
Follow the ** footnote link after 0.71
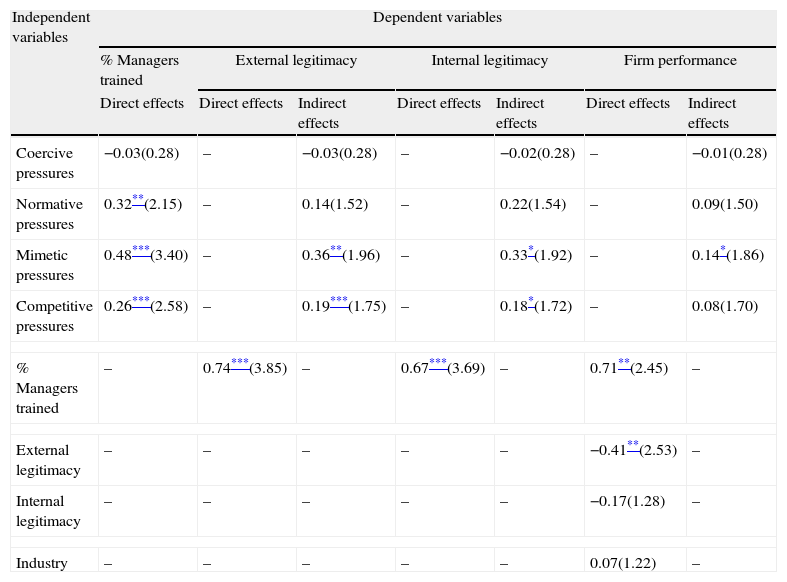click(x=624, y=364)
